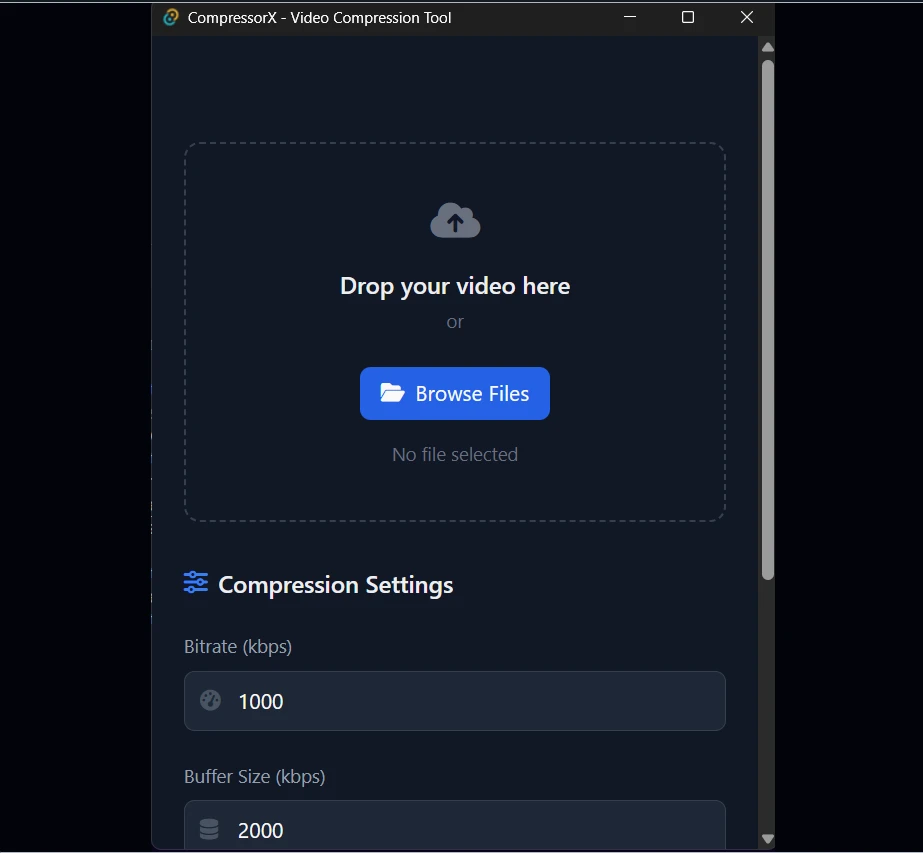Click the folder icon inside Browse Files button
Image resolution: width=923 pixels, height=853 pixels.
pyautogui.click(x=394, y=393)
